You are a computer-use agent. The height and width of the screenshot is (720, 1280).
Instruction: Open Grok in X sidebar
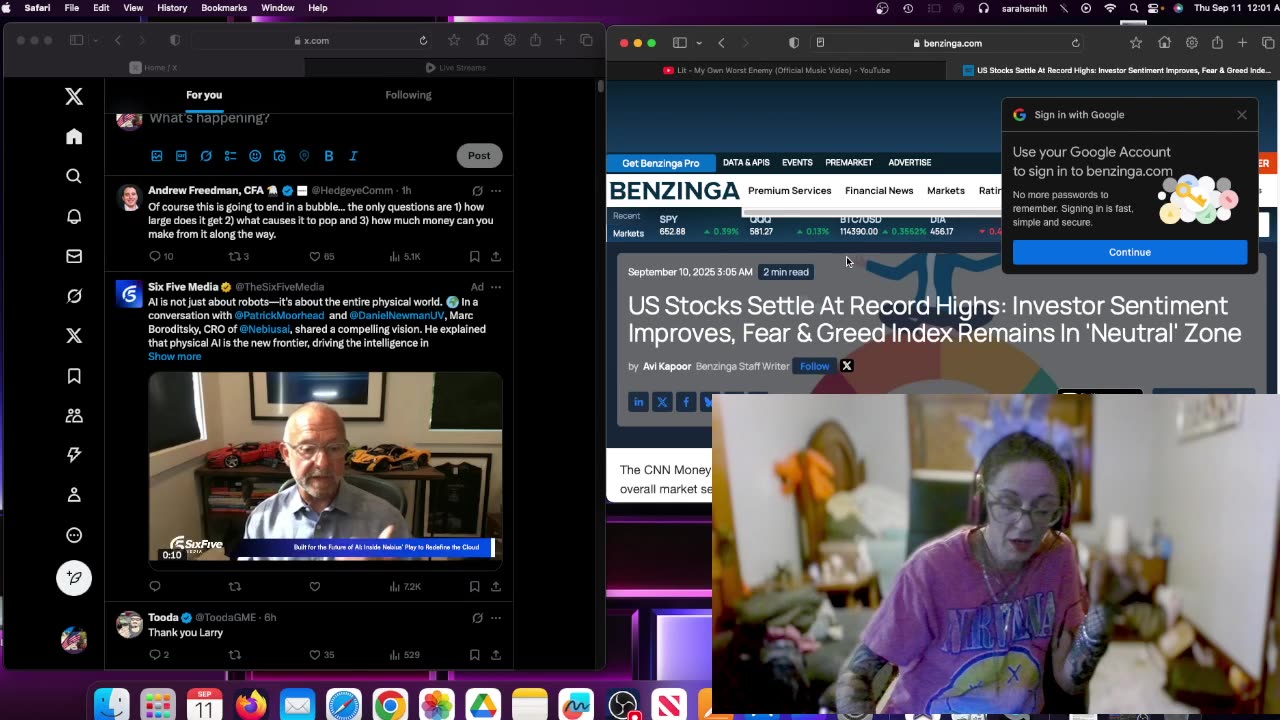coord(74,296)
